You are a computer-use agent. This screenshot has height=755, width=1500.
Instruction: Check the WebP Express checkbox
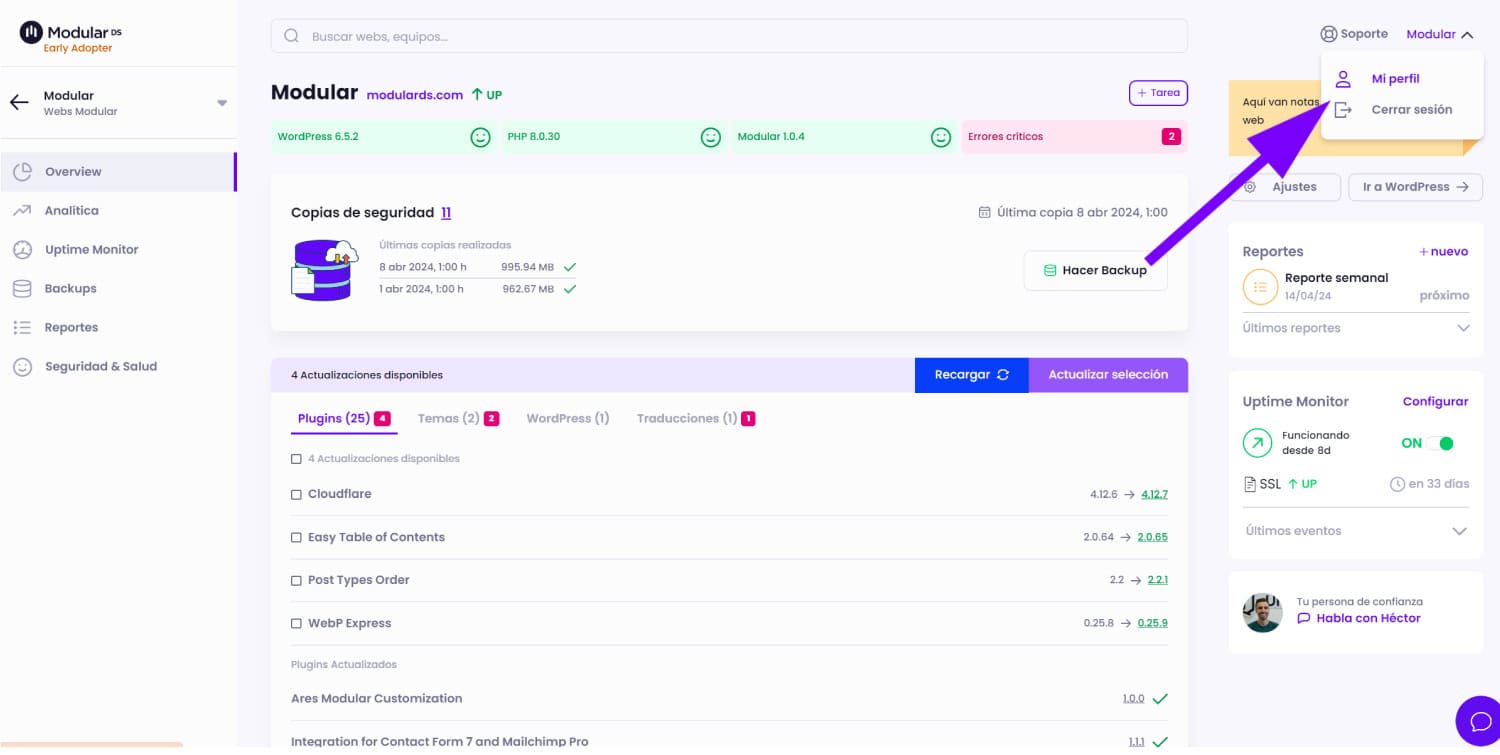296,624
